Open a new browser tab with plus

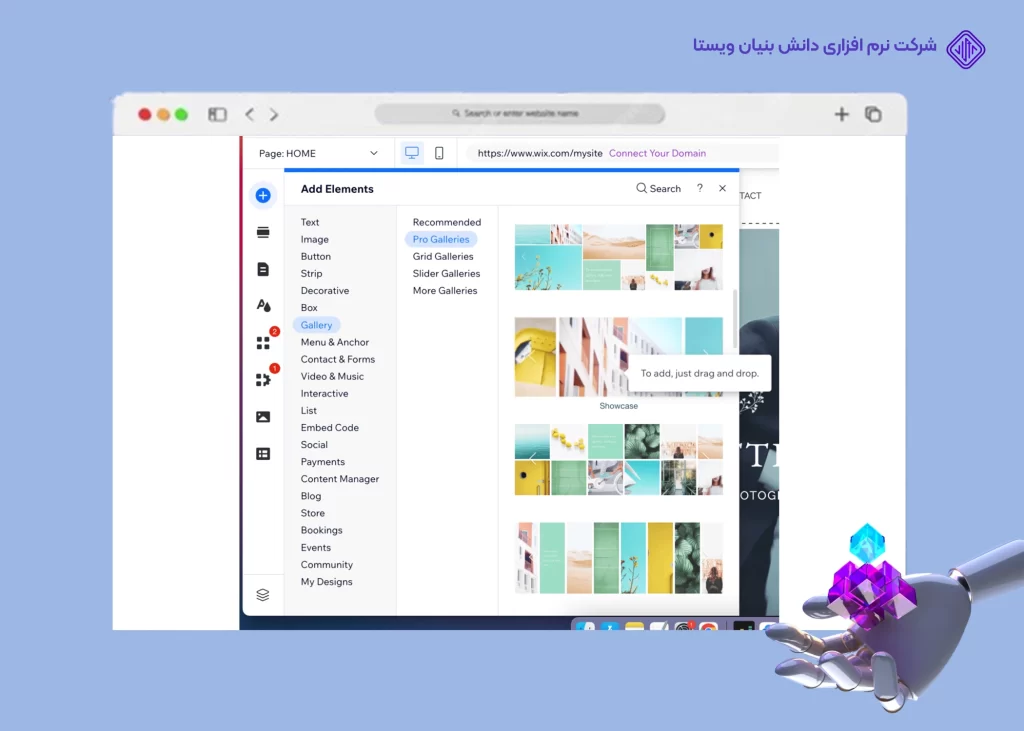pos(842,114)
